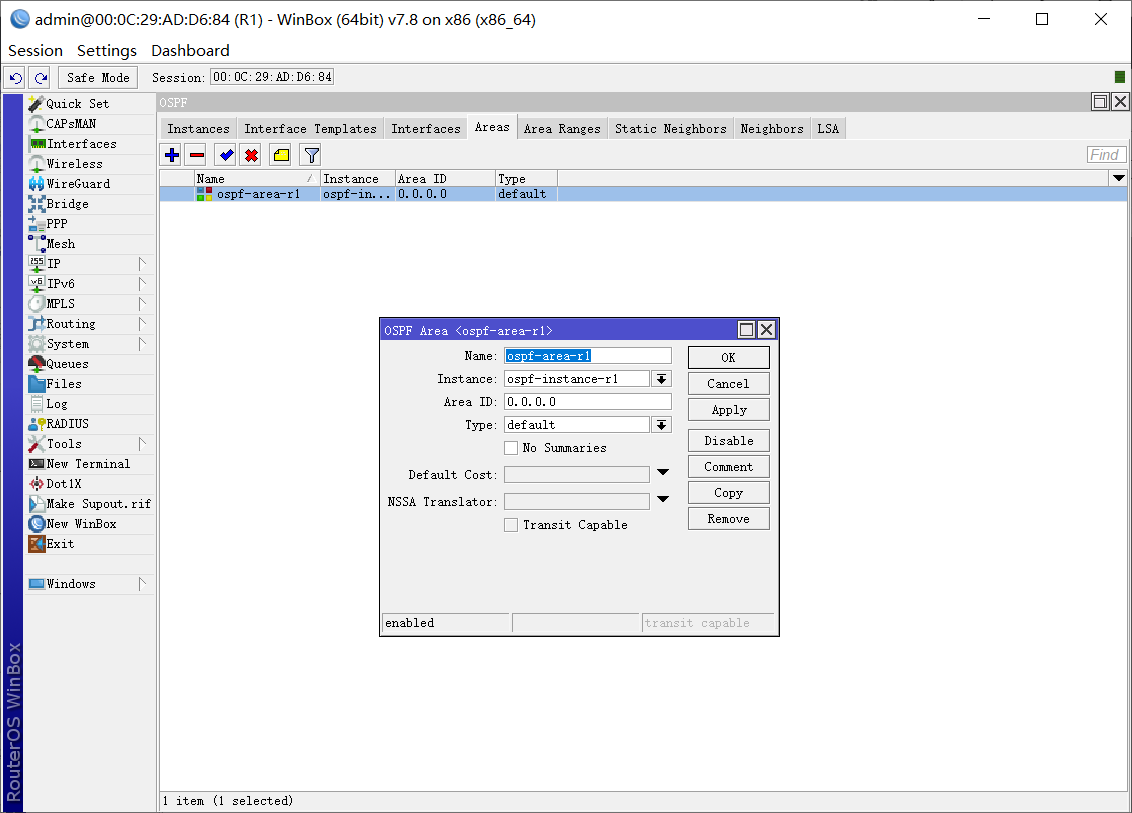Enable the area using the blue checkmark icon
The height and width of the screenshot is (813, 1132).
(226, 155)
